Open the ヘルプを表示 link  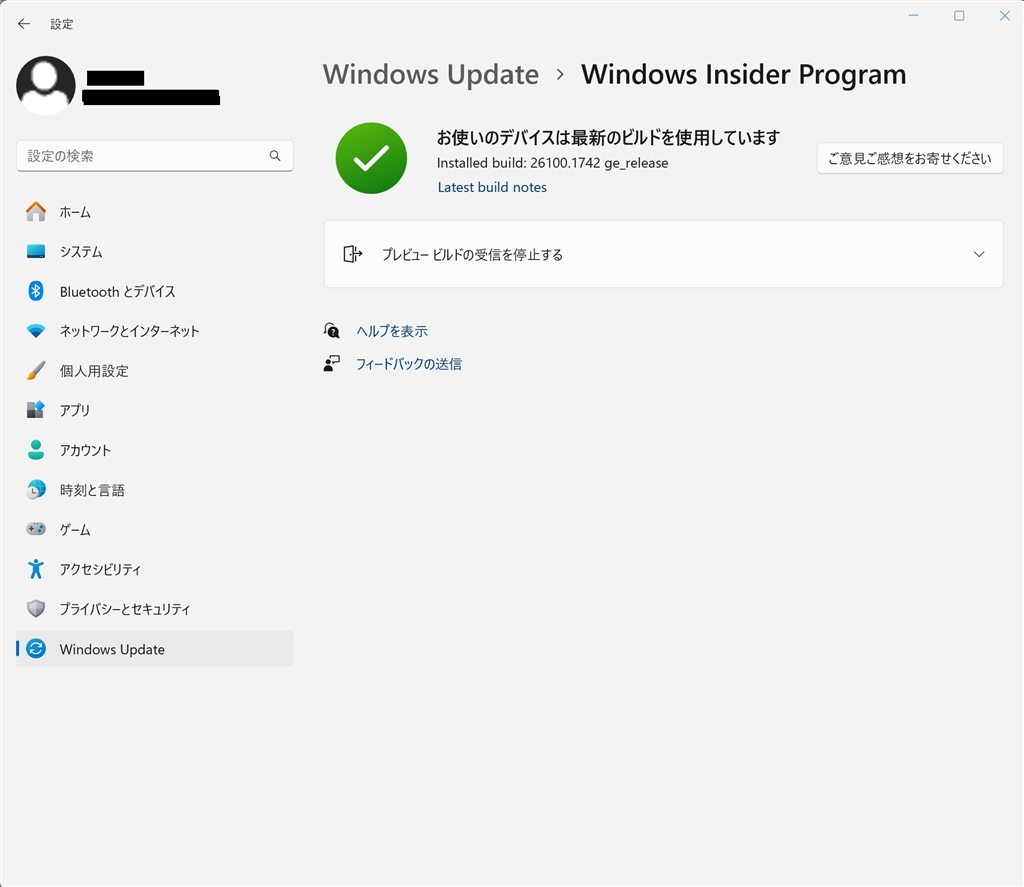coord(392,331)
